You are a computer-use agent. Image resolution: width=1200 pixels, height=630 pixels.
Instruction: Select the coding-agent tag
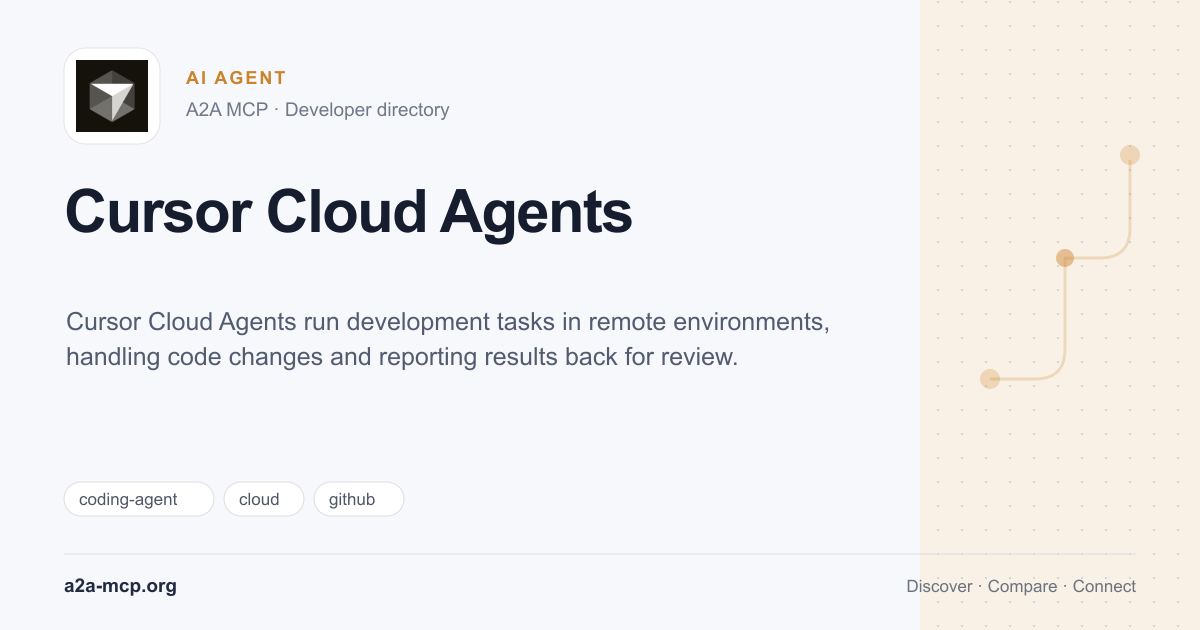[x=139, y=499]
